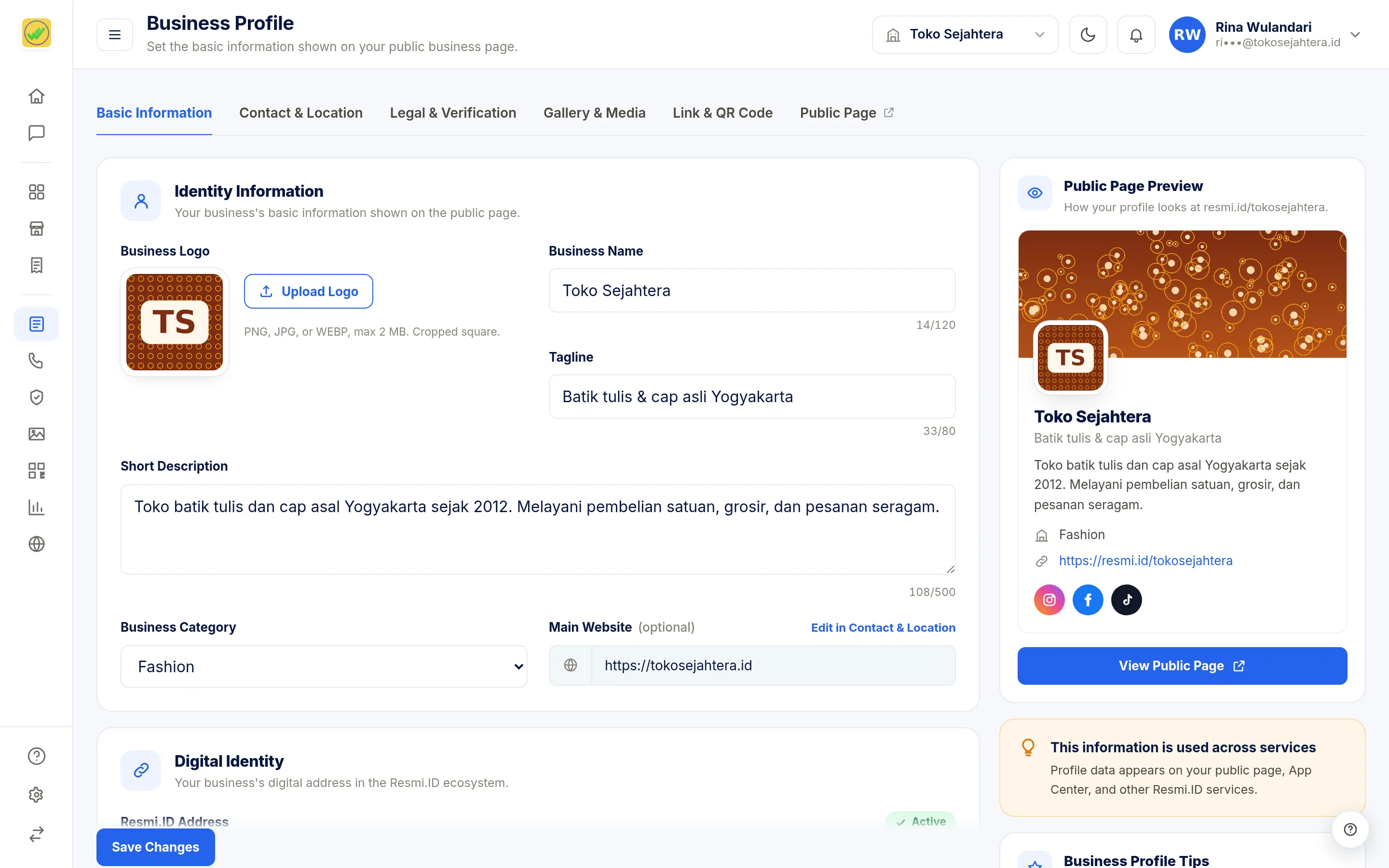Screen dimensions: 1389x868
Task: Click the Edit in Contact & Location link
Action: click(x=883, y=627)
